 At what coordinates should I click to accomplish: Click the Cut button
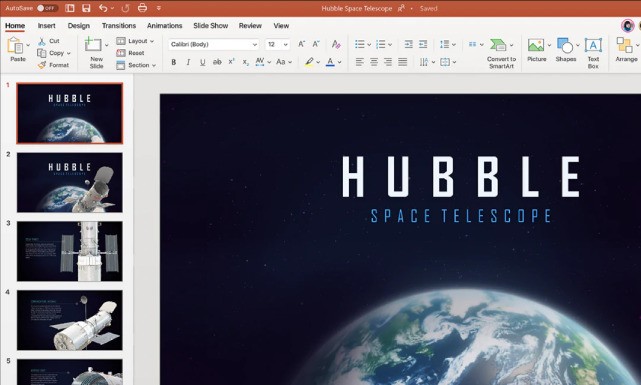coord(49,41)
